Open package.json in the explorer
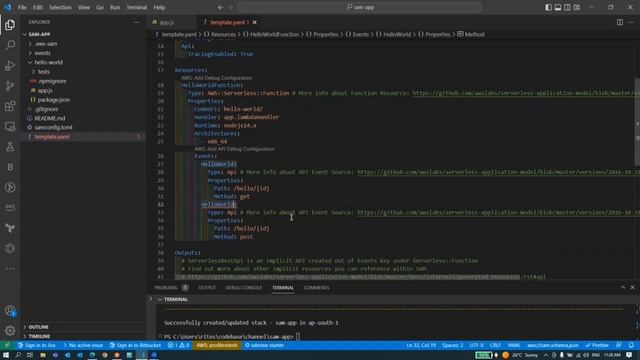Viewport: 640px width, 360px height. 53,100
